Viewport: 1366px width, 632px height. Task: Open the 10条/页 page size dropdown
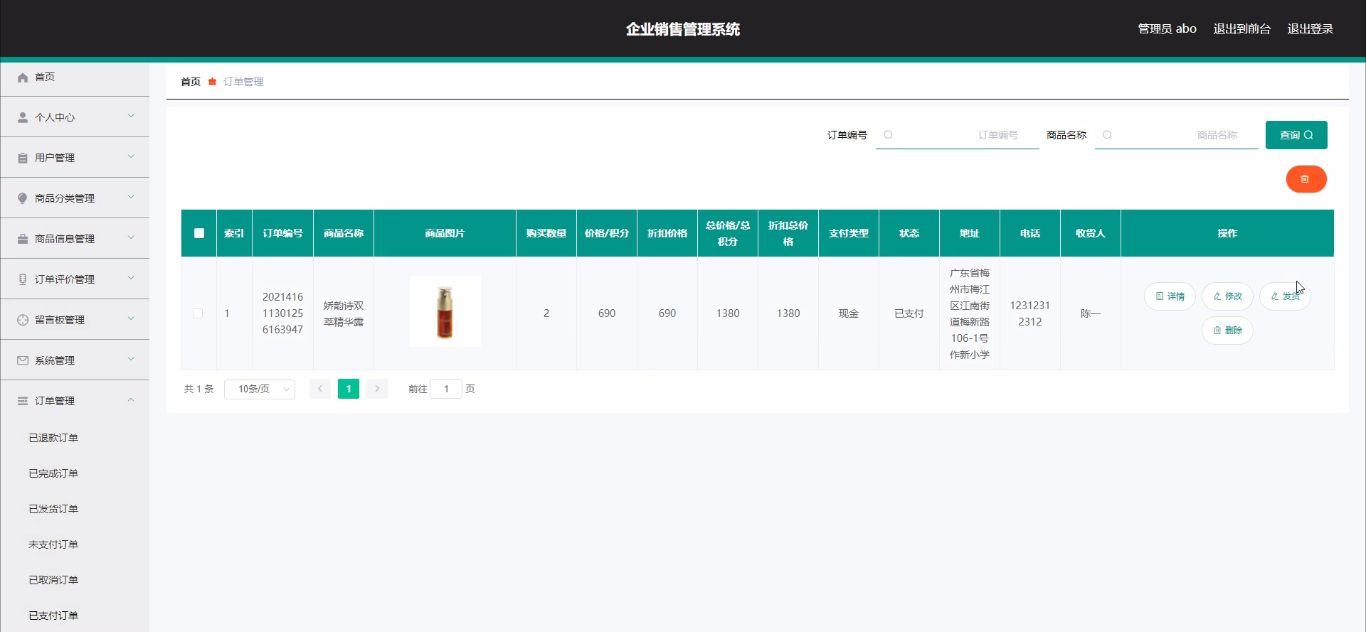260,389
